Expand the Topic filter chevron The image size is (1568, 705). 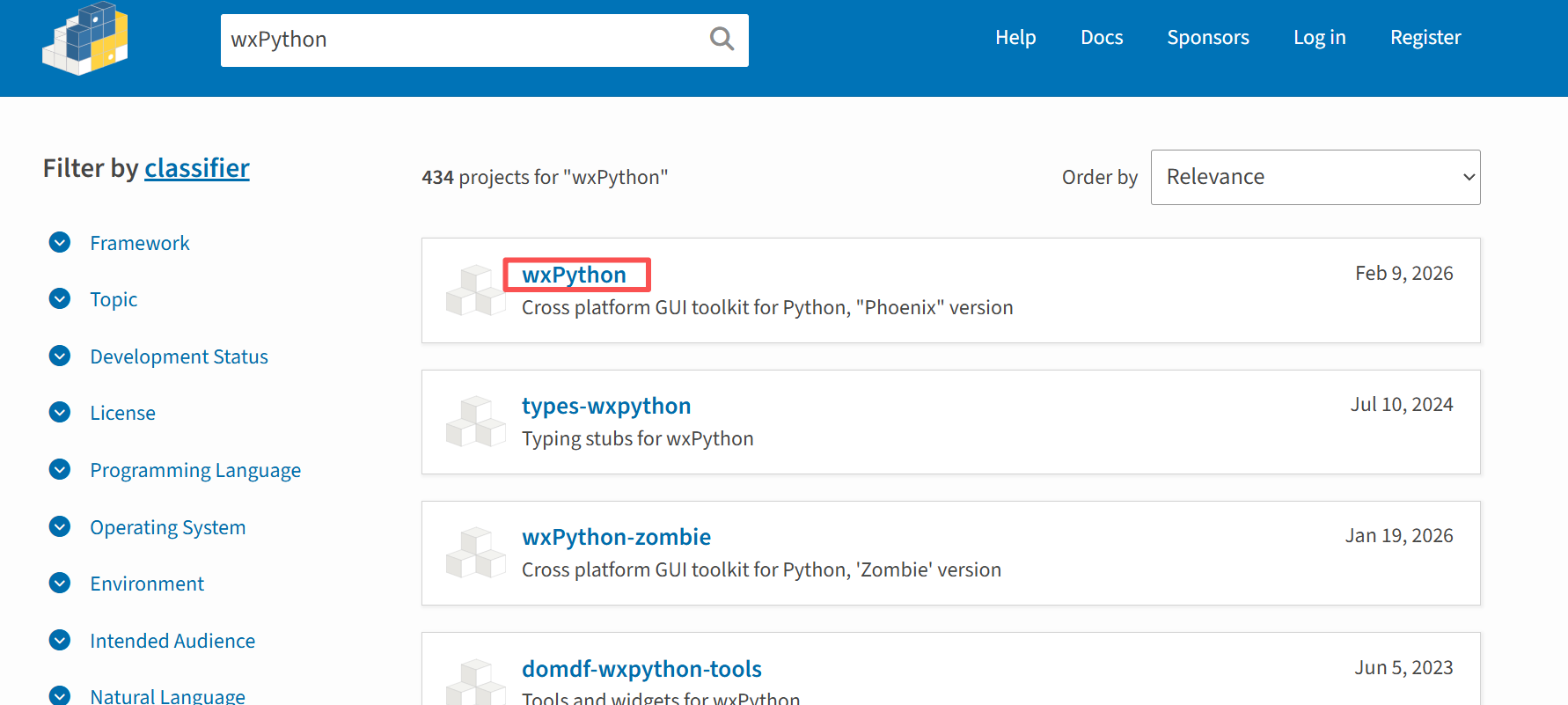[x=60, y=299]
